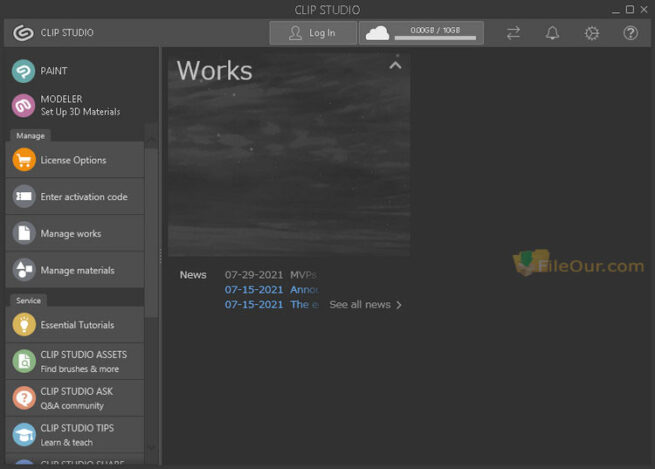Click the notifications bell icon
Image resolution: width=655 pixels, height=469 pixels.
pyautogui.click(x=552, y=33)
